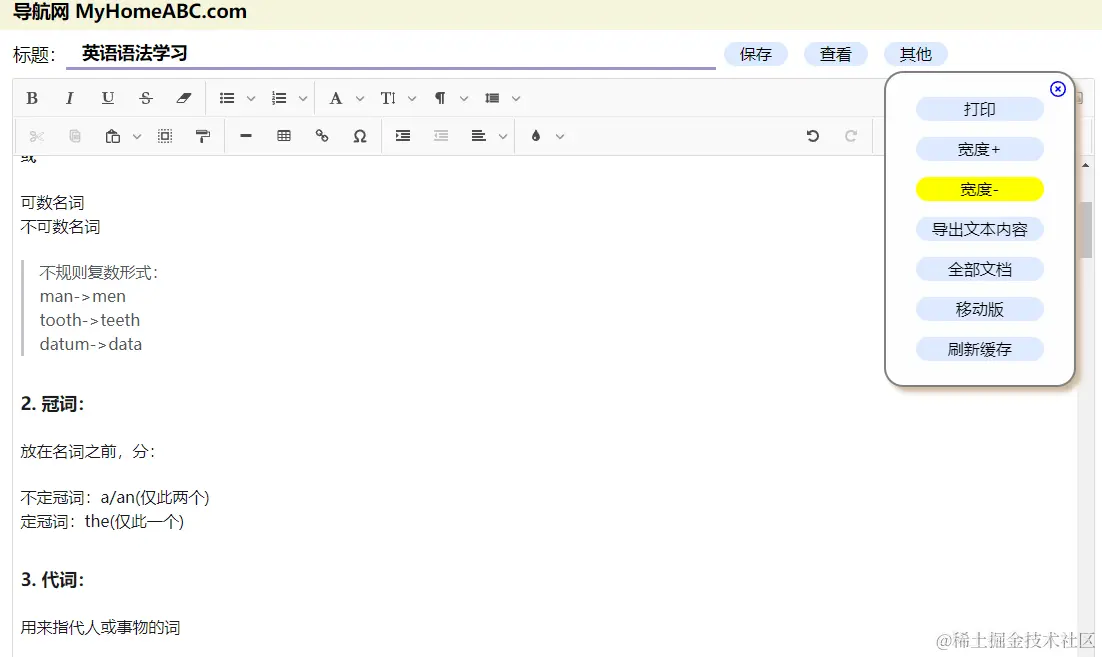Insert a hyperlink using the link icon

click(x=322, y=135)
